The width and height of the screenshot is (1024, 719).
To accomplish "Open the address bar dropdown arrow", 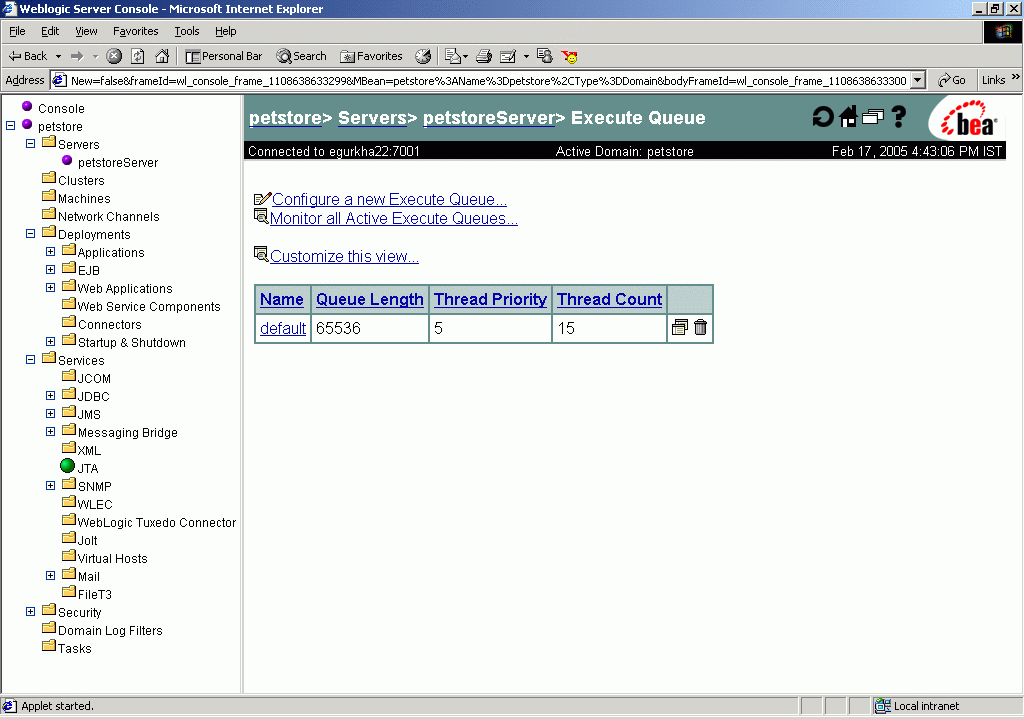I will pyautogui.click(x=918, y=80).
